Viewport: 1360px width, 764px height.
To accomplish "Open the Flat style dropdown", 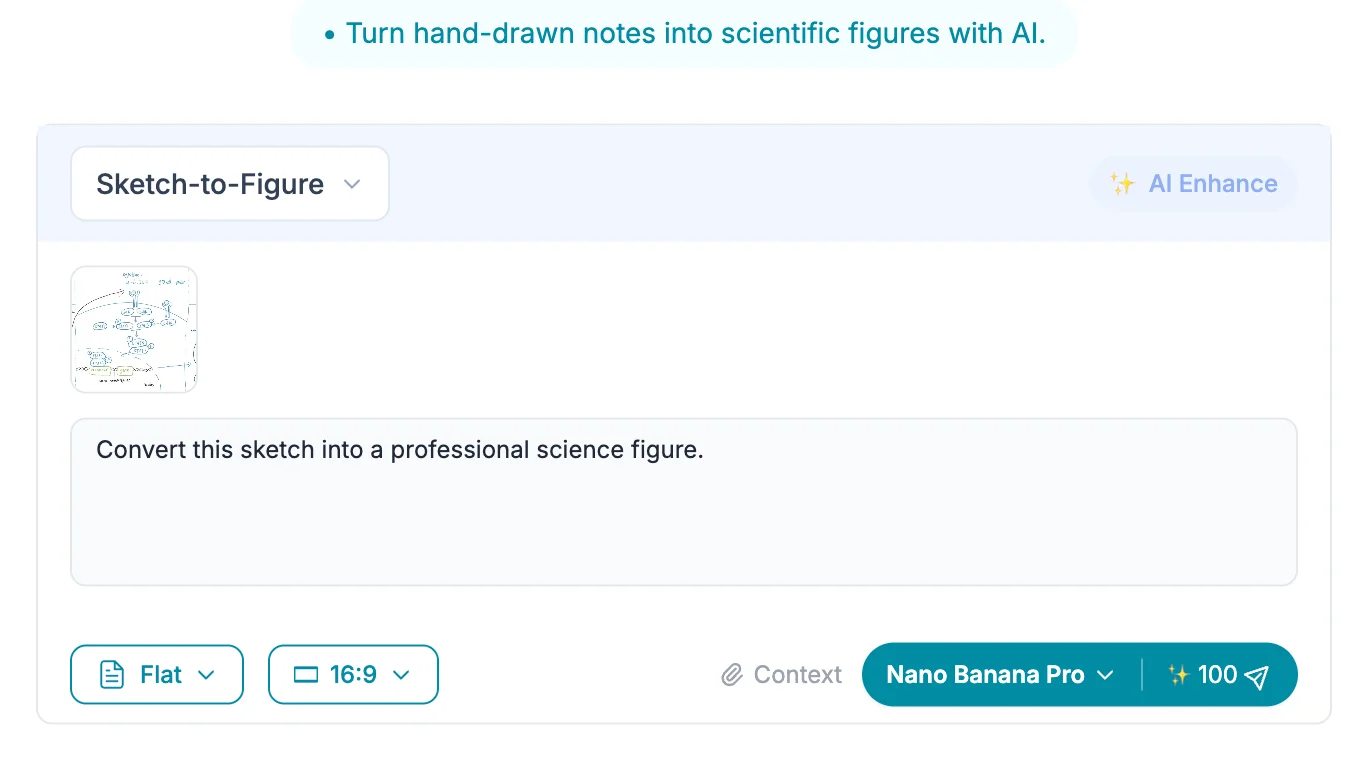I will [x=157, y=675].
